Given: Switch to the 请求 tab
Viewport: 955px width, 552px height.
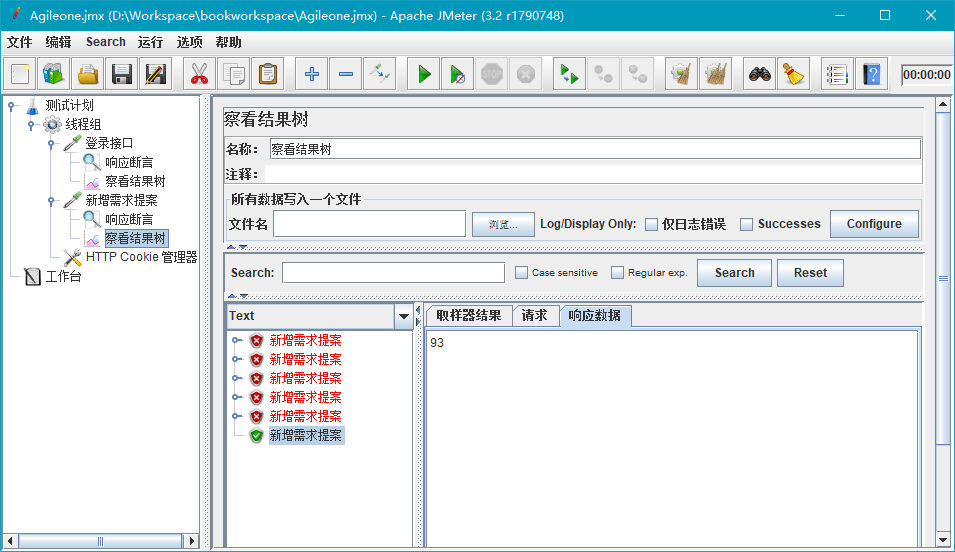Looking at the screenshot, I should coord(534,316).
